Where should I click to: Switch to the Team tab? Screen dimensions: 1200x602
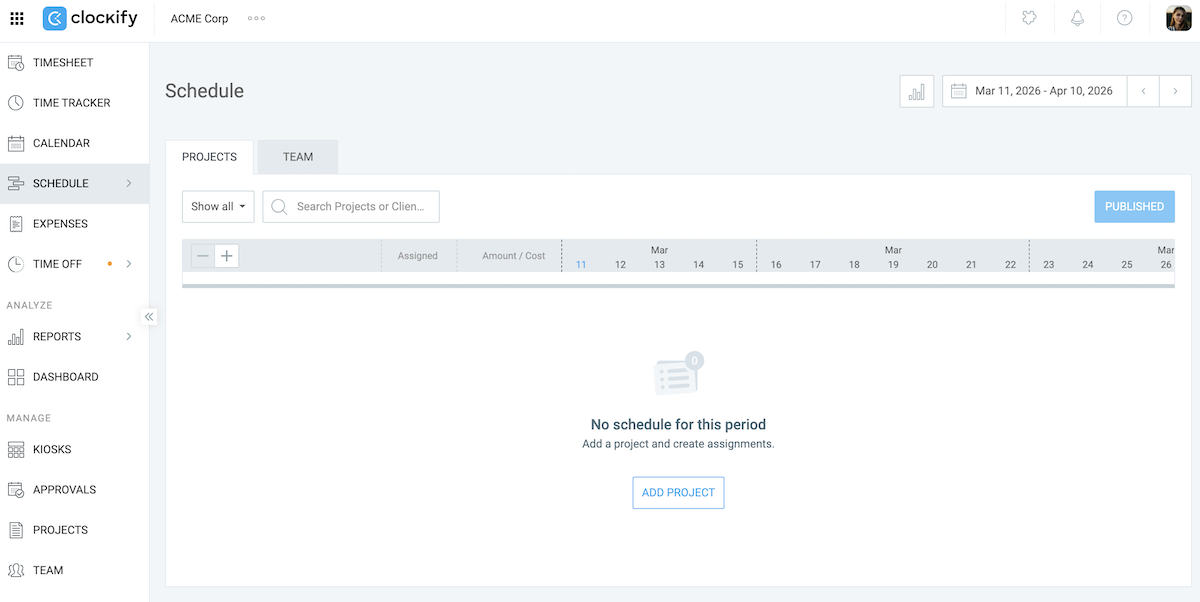tap(298, 157)
